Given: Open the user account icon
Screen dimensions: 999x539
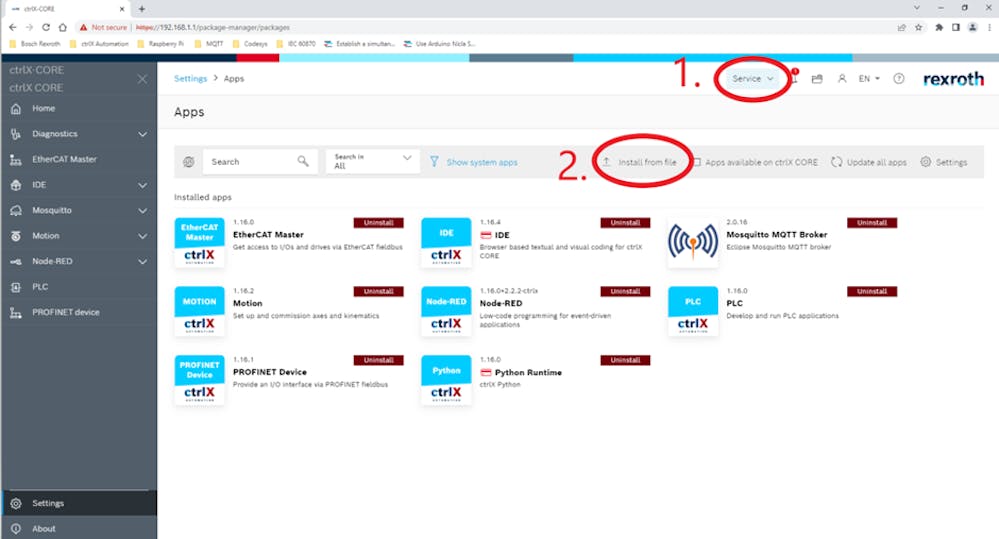Looking at the screenshot, I should click(x=842, y=78).
